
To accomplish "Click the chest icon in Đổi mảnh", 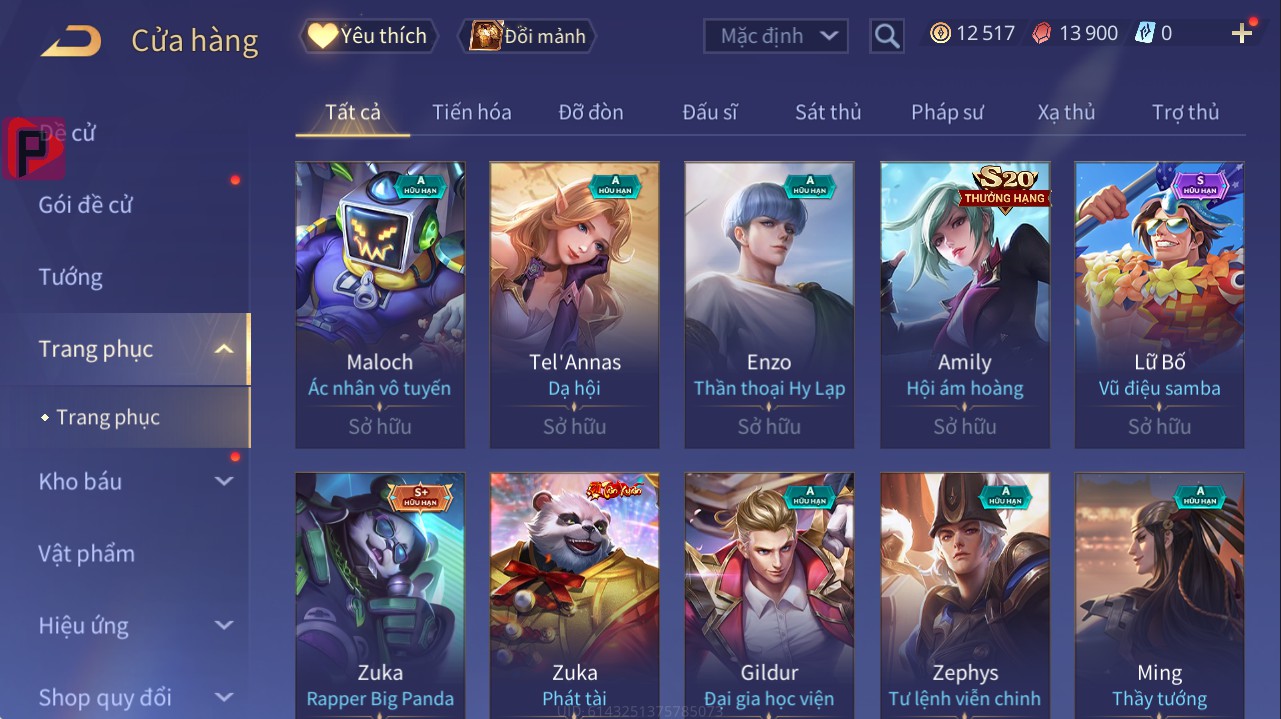I will point(486,36).
